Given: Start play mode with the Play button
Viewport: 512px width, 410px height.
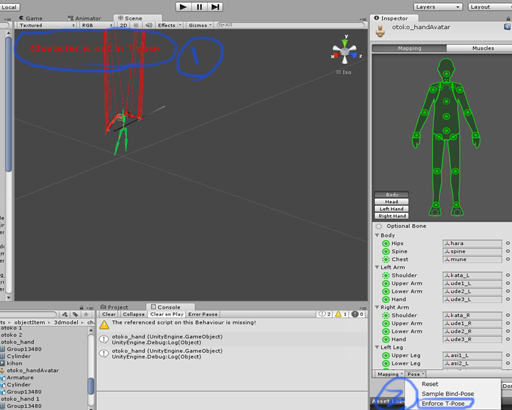Looking at the screenshot, I should 183,7.
